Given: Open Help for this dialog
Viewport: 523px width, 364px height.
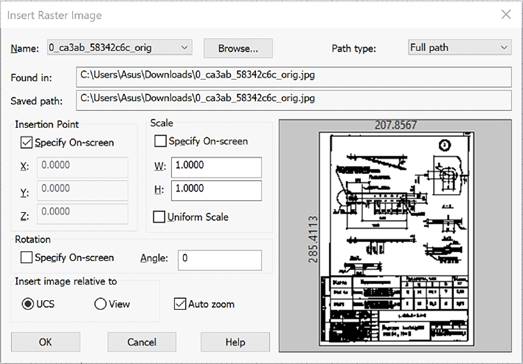Looking at the screenshot, I should [x=235, y=342].
